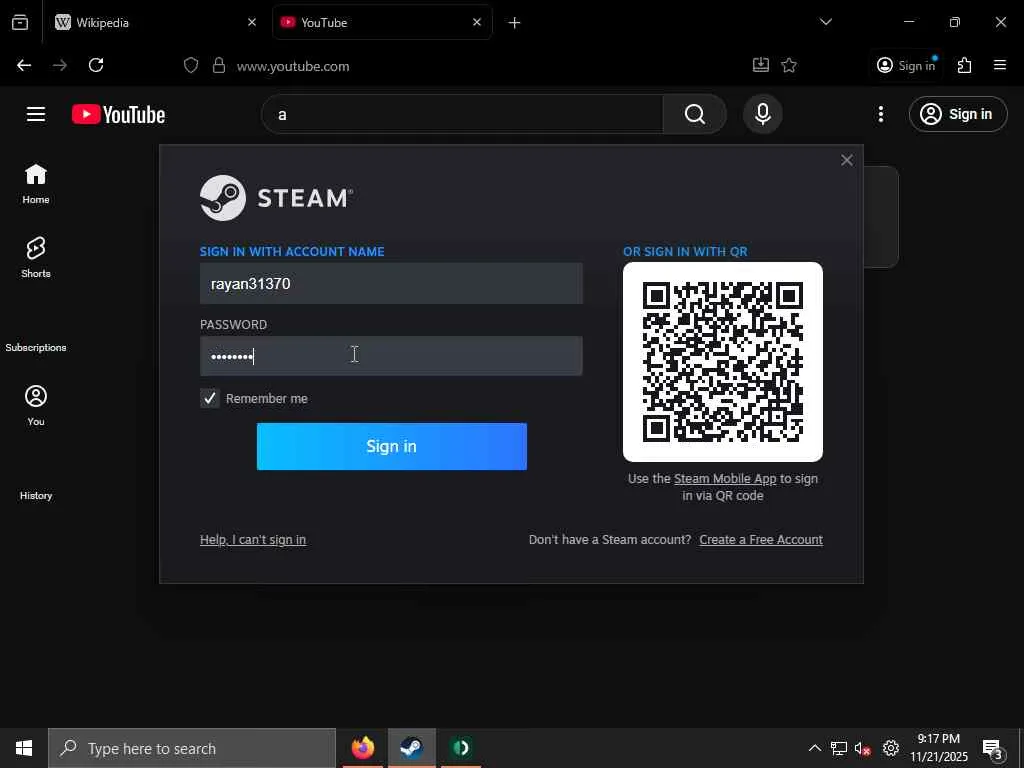Open the browser extensions puzzle icon
Viewport: 1024px width, 768px height.
tap(965, 65)
